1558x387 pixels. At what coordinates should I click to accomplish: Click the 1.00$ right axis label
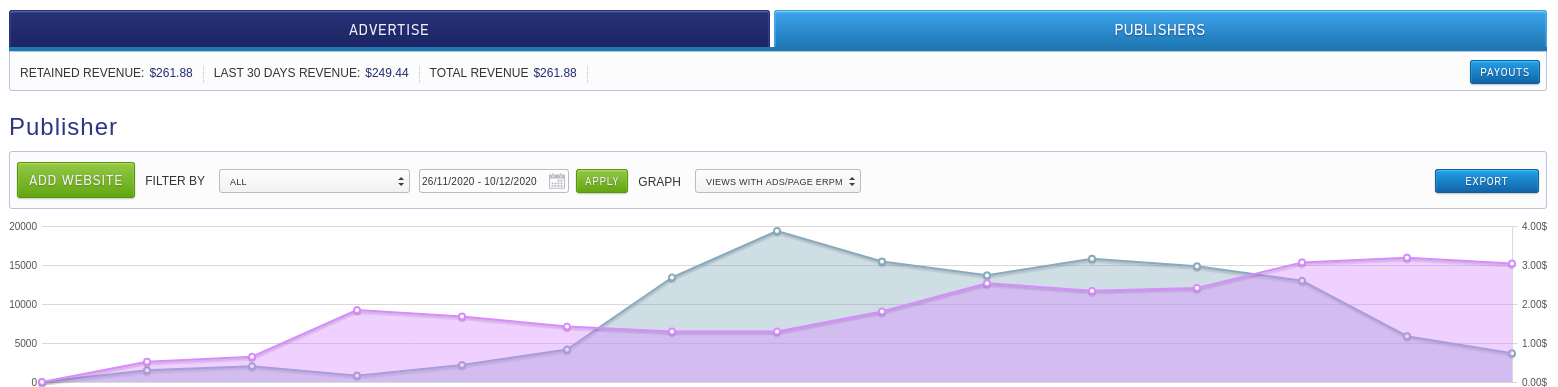pos(1534,343)
